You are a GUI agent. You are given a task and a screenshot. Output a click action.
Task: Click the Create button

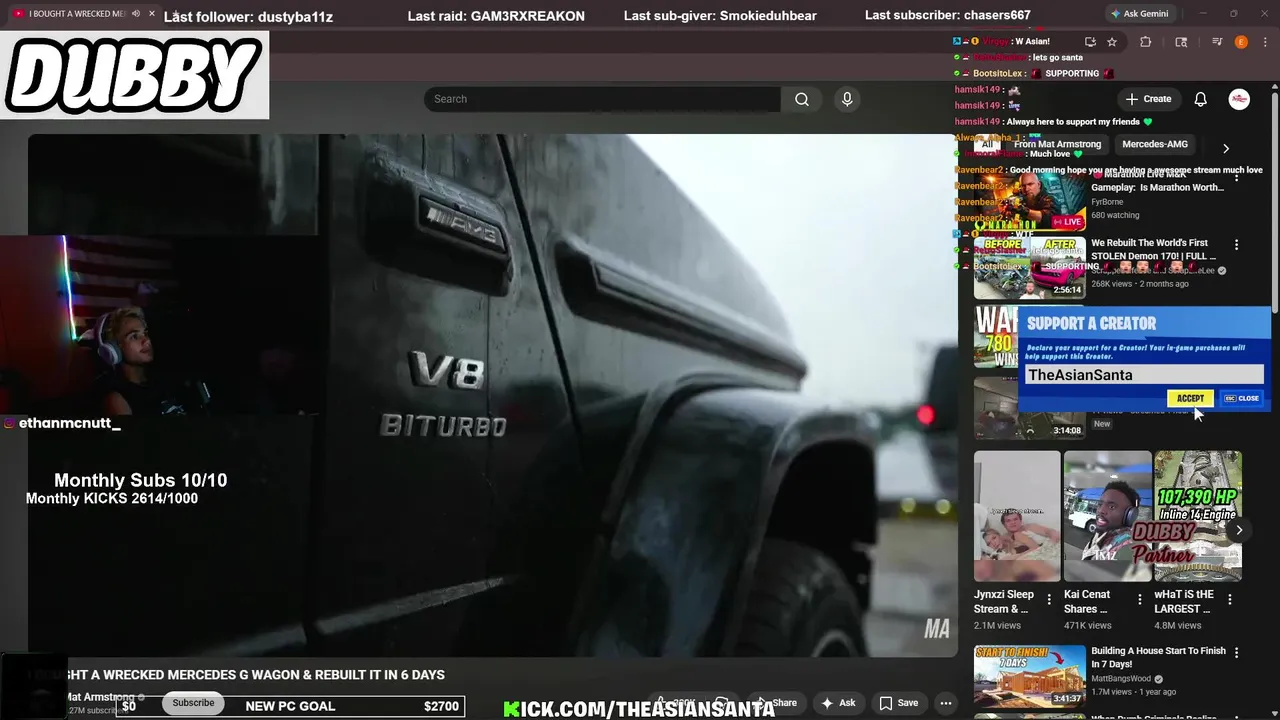tap(1148, 99)
